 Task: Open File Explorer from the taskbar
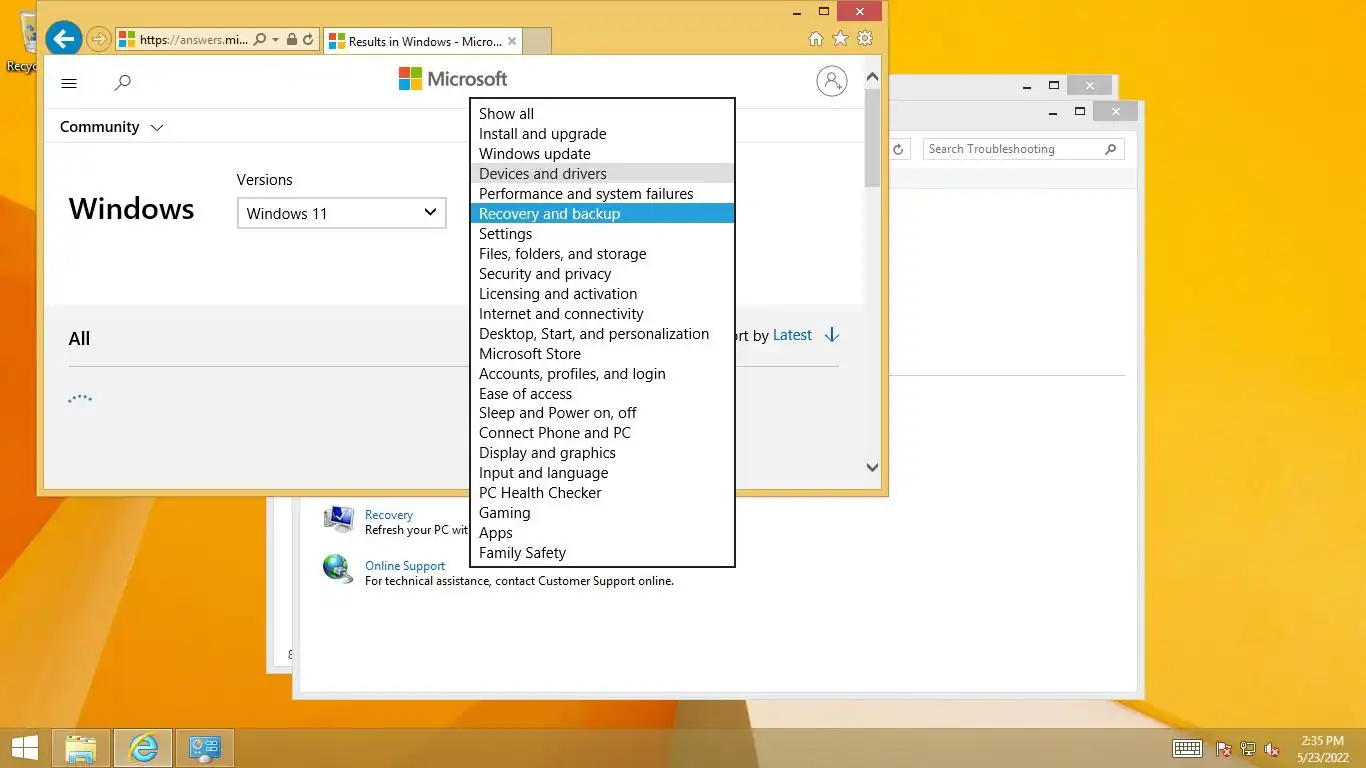coord(81,748)
